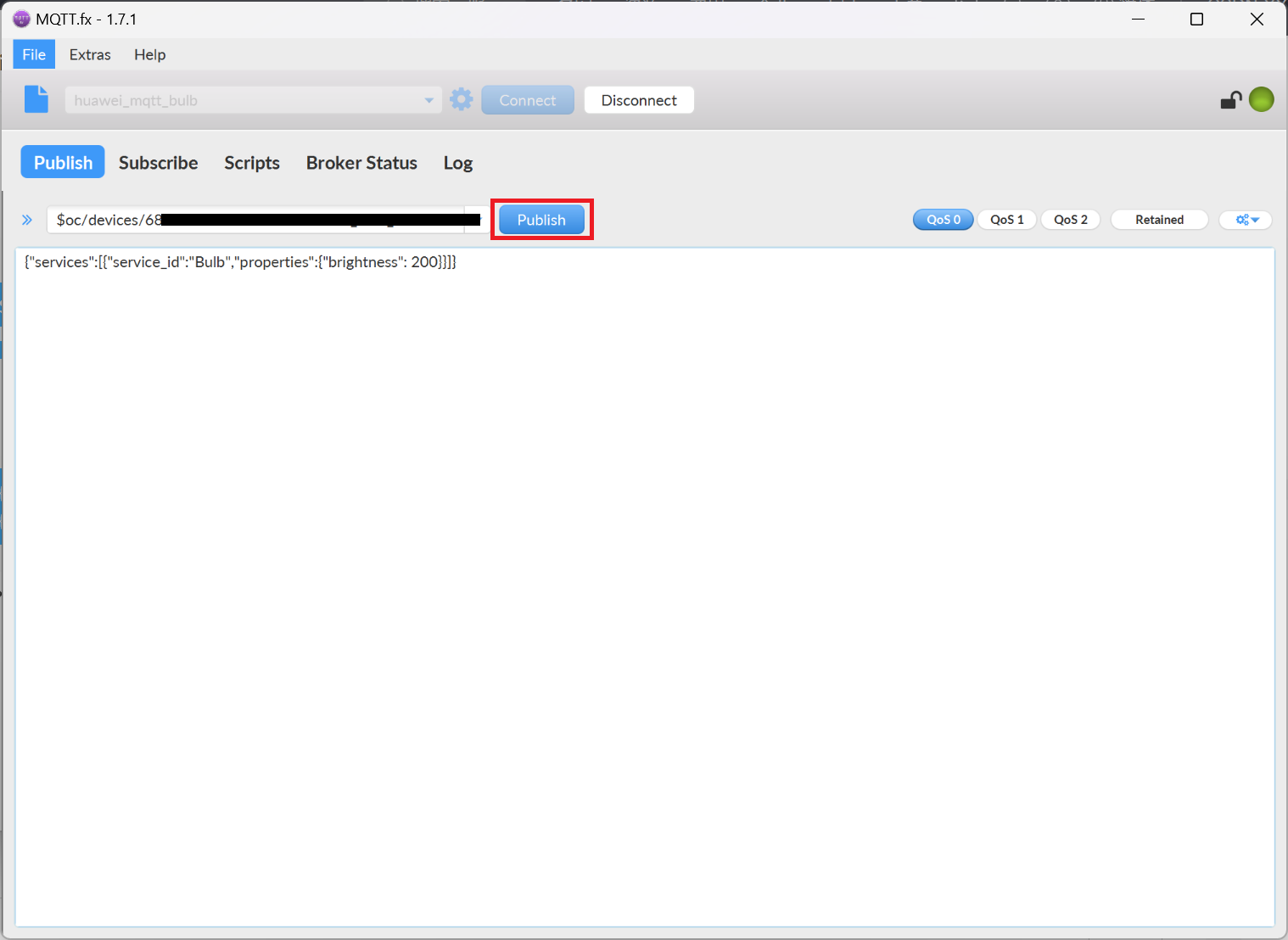Maximize the MQTT.fx window
1288x940 pixels.
point(1196,19)
